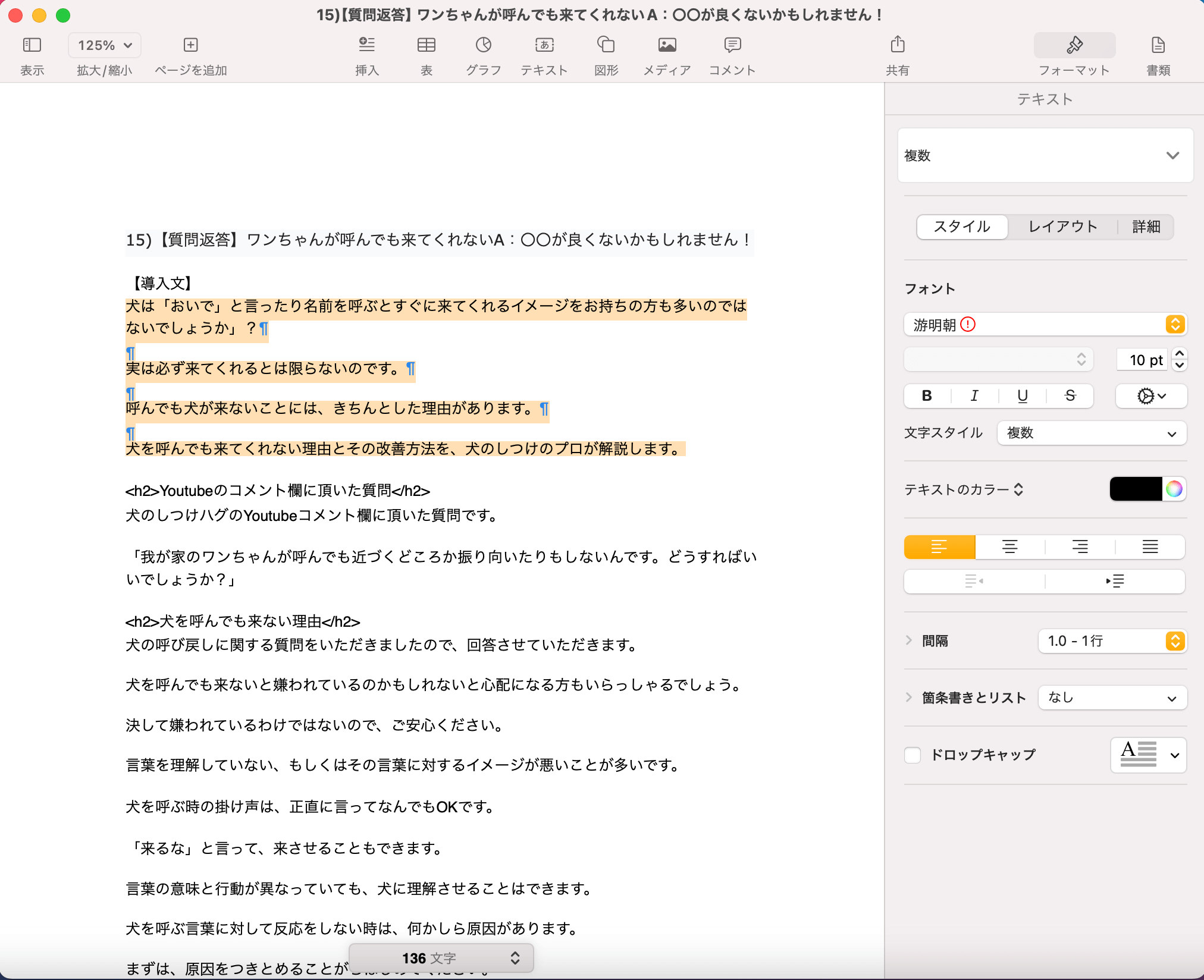
Task: Open the 図形 shapes icon
Action: [x=606, y=45]
